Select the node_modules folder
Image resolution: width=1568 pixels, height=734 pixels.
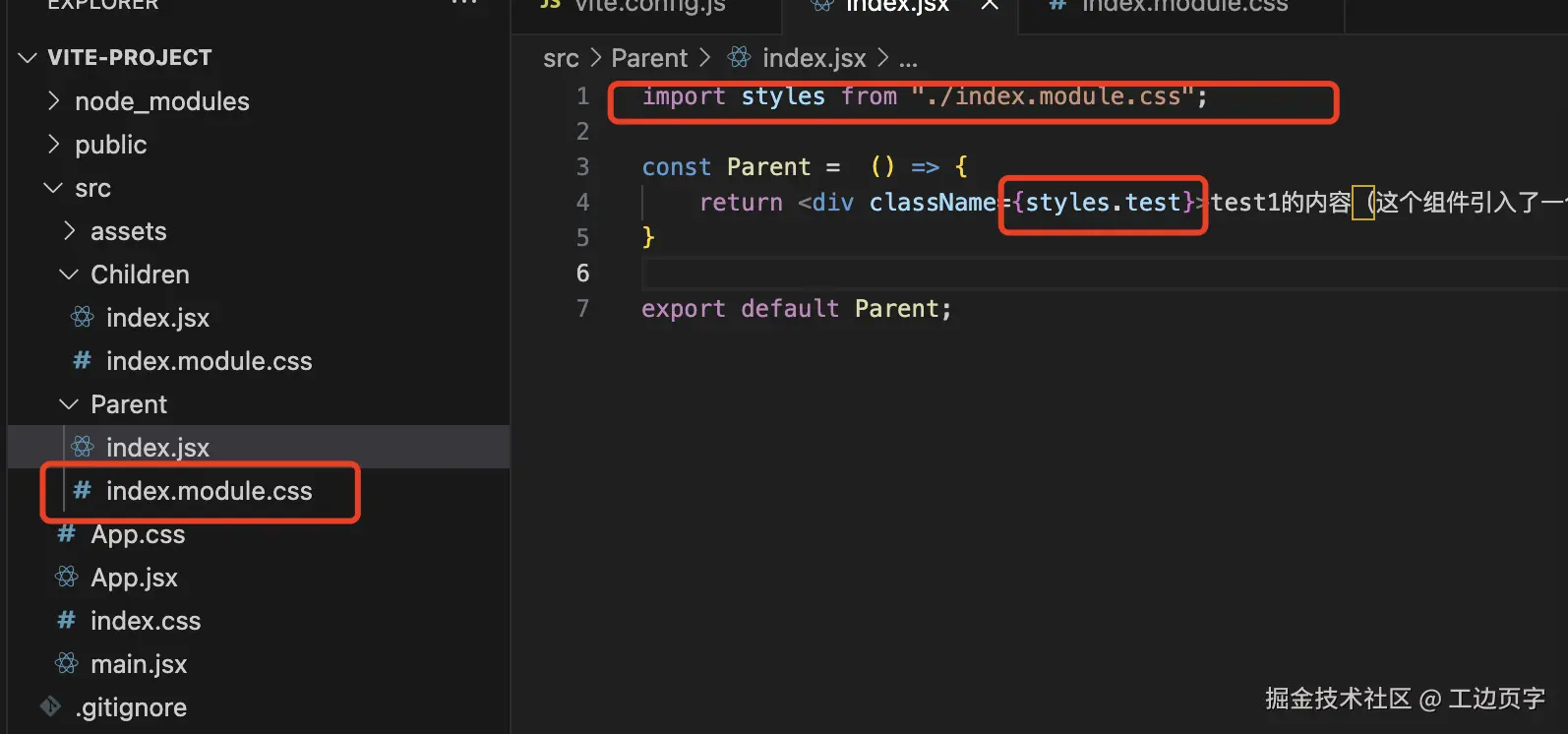[162, 101]
